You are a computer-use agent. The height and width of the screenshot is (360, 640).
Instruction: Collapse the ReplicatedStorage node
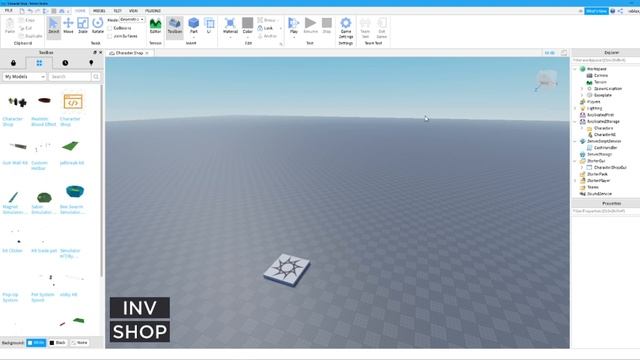point(576,122)
